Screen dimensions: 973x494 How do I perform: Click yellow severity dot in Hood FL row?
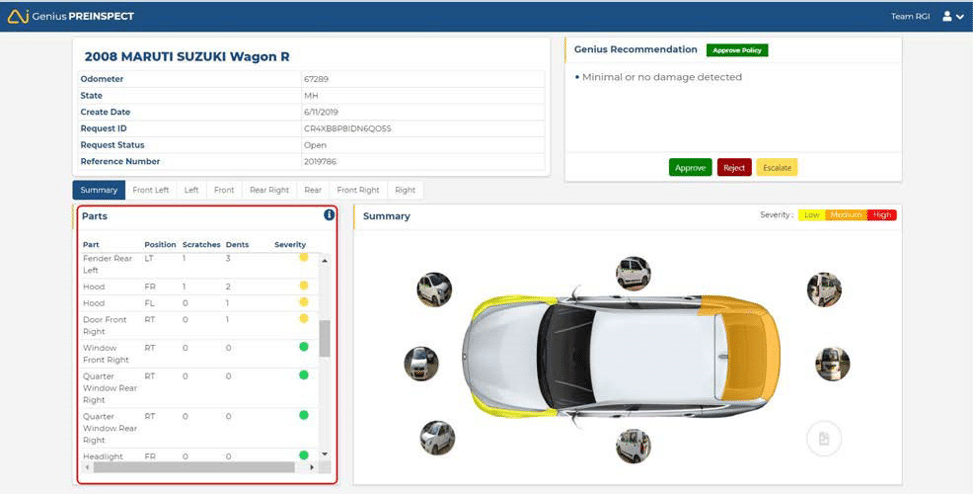click(x=303, y=302)
